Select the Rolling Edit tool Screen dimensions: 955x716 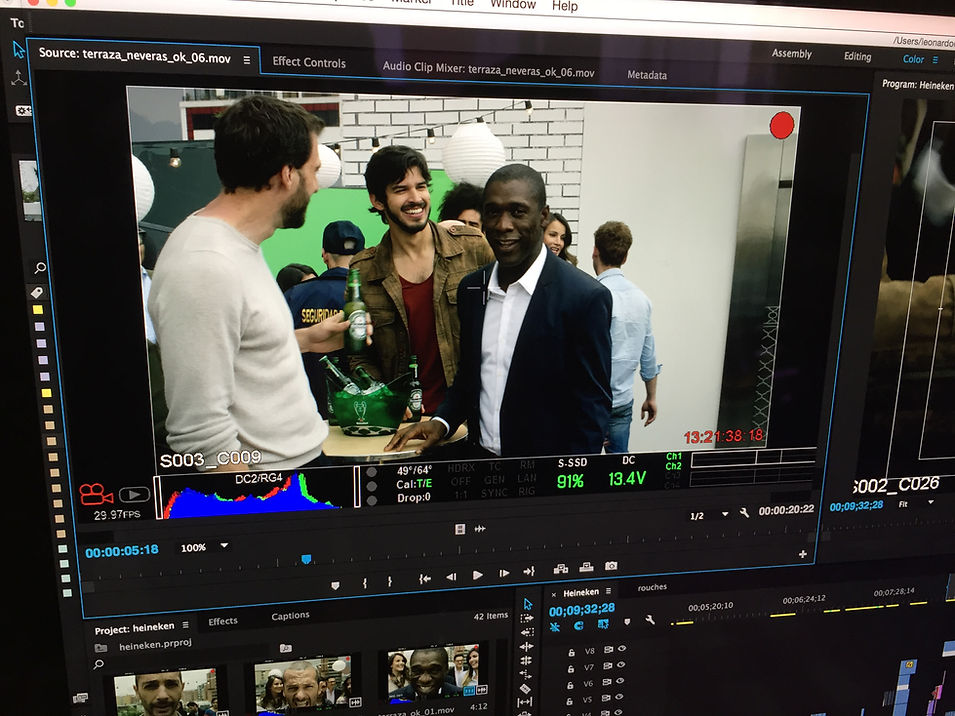526,660
